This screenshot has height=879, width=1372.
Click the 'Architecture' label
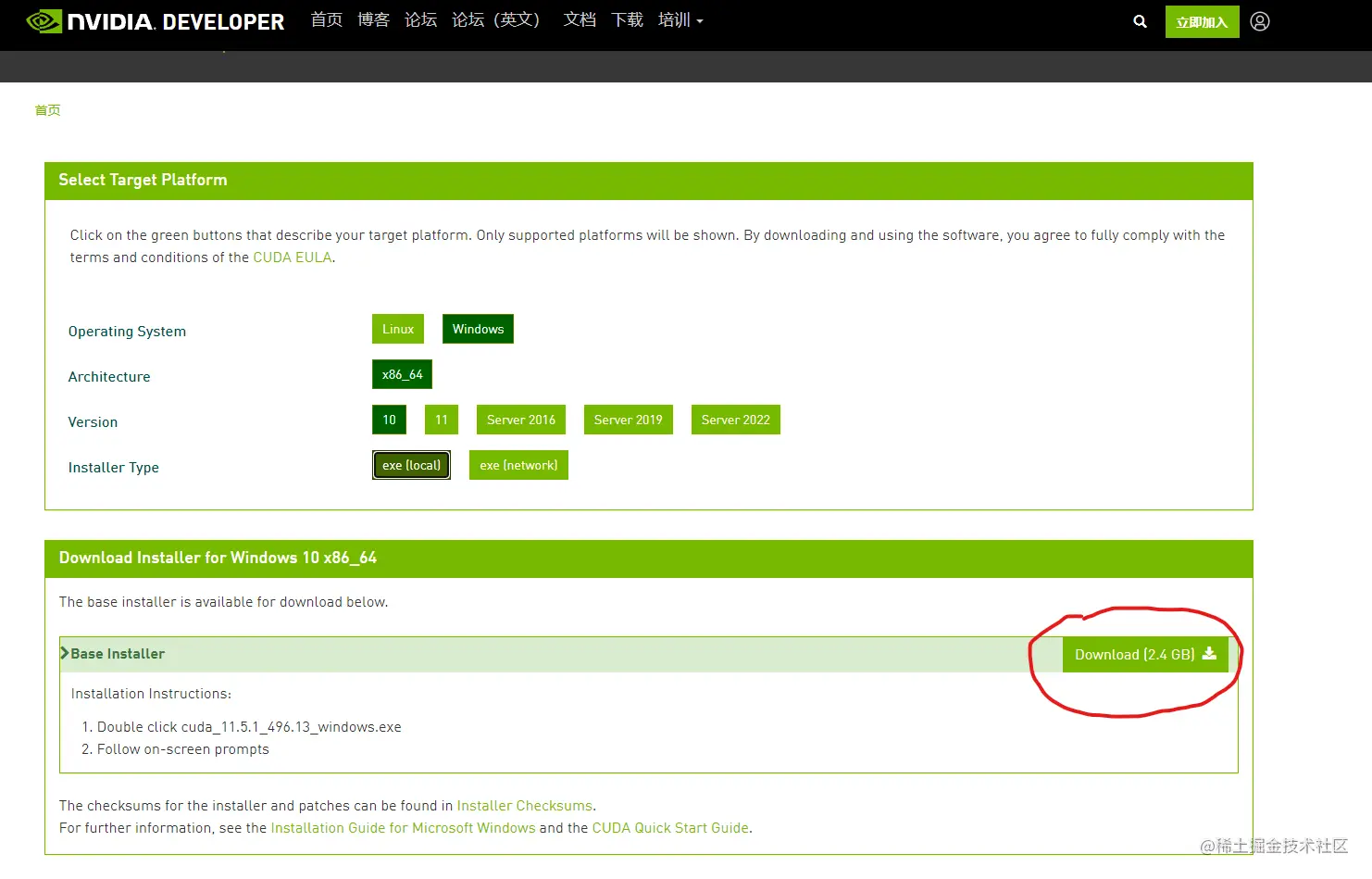109,377
